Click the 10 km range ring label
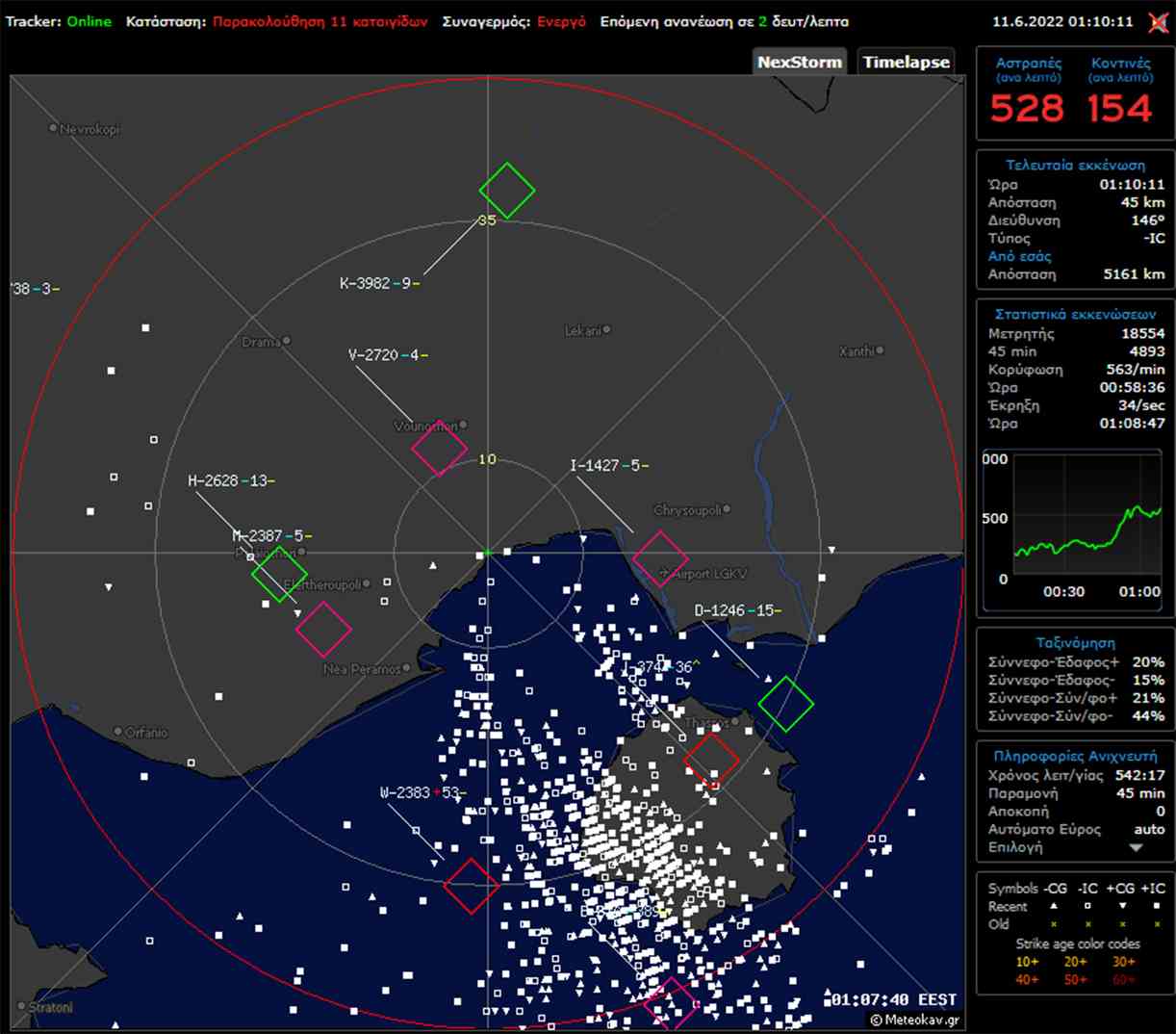 coord(488,459)
